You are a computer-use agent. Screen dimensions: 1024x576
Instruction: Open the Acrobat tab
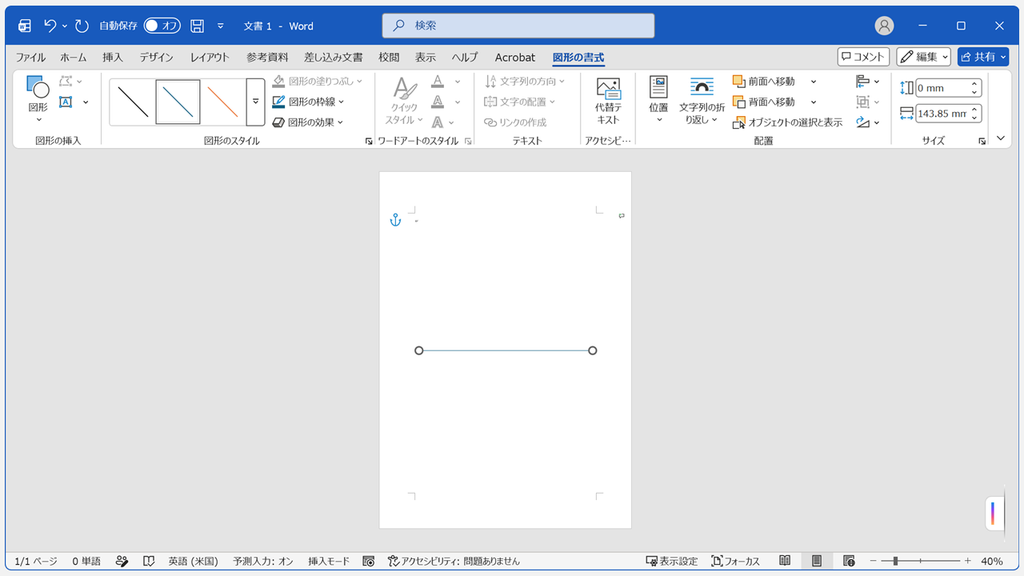pos(515,57)
